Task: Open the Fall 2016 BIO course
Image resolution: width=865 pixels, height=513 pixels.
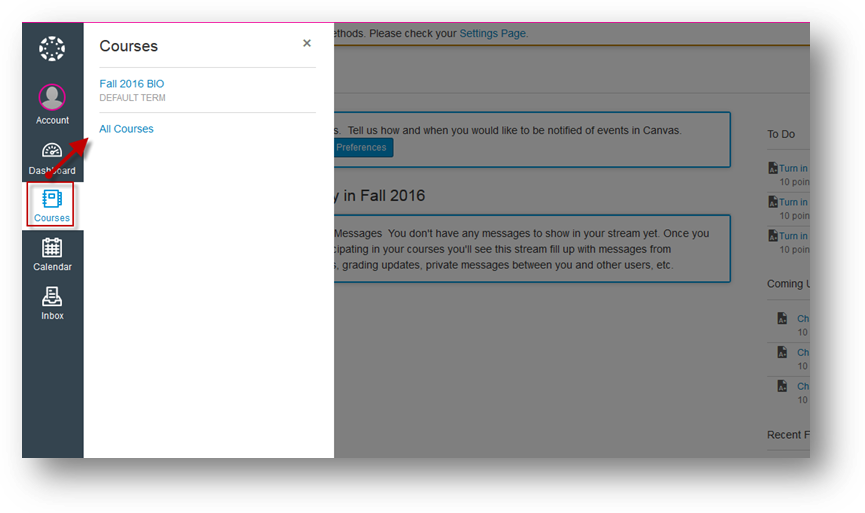Action: (131, 84)
